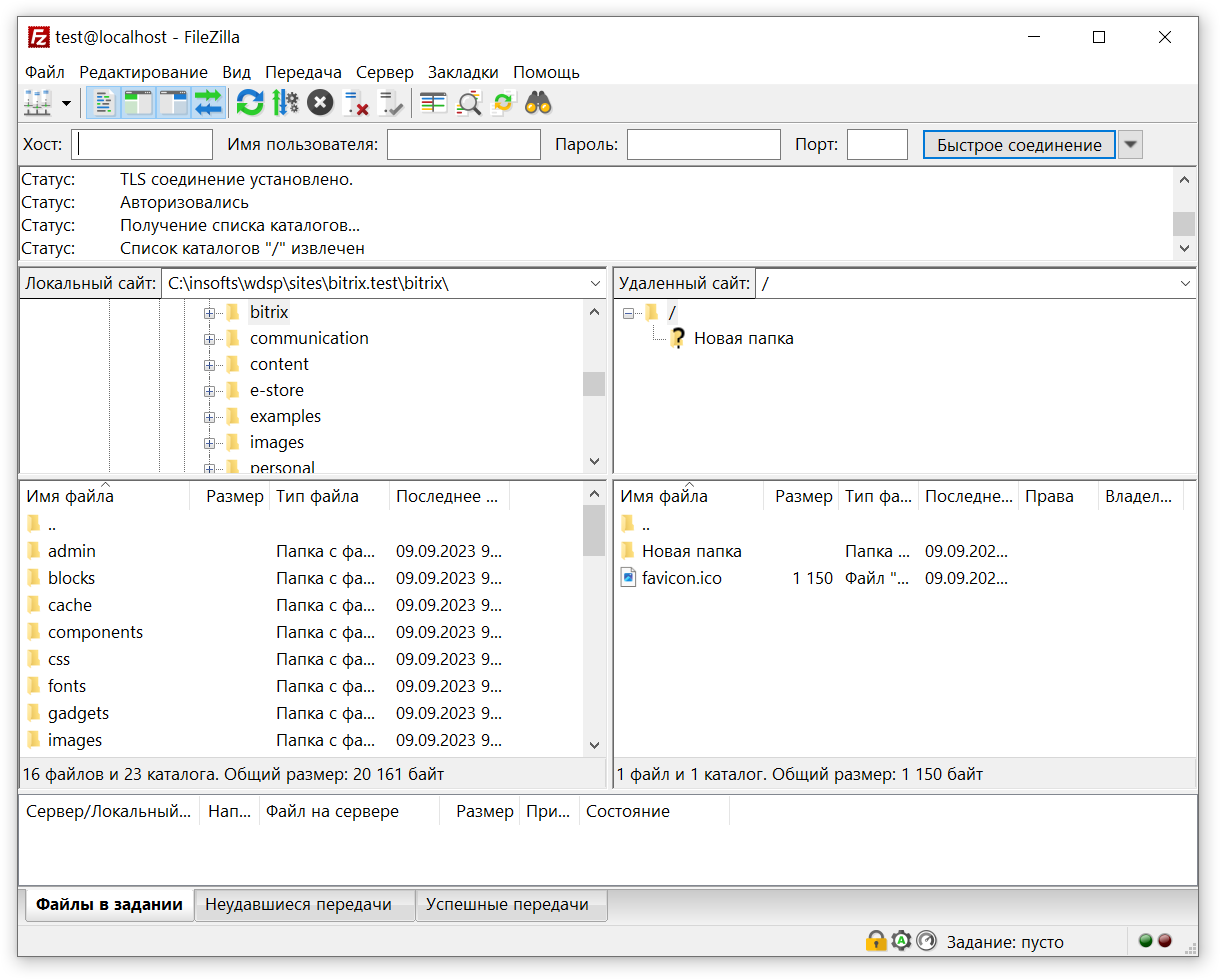The width and height of the screenshot is (1220, 979).
Task: Open directory listing filters dialog
Action: click(433, 102)
